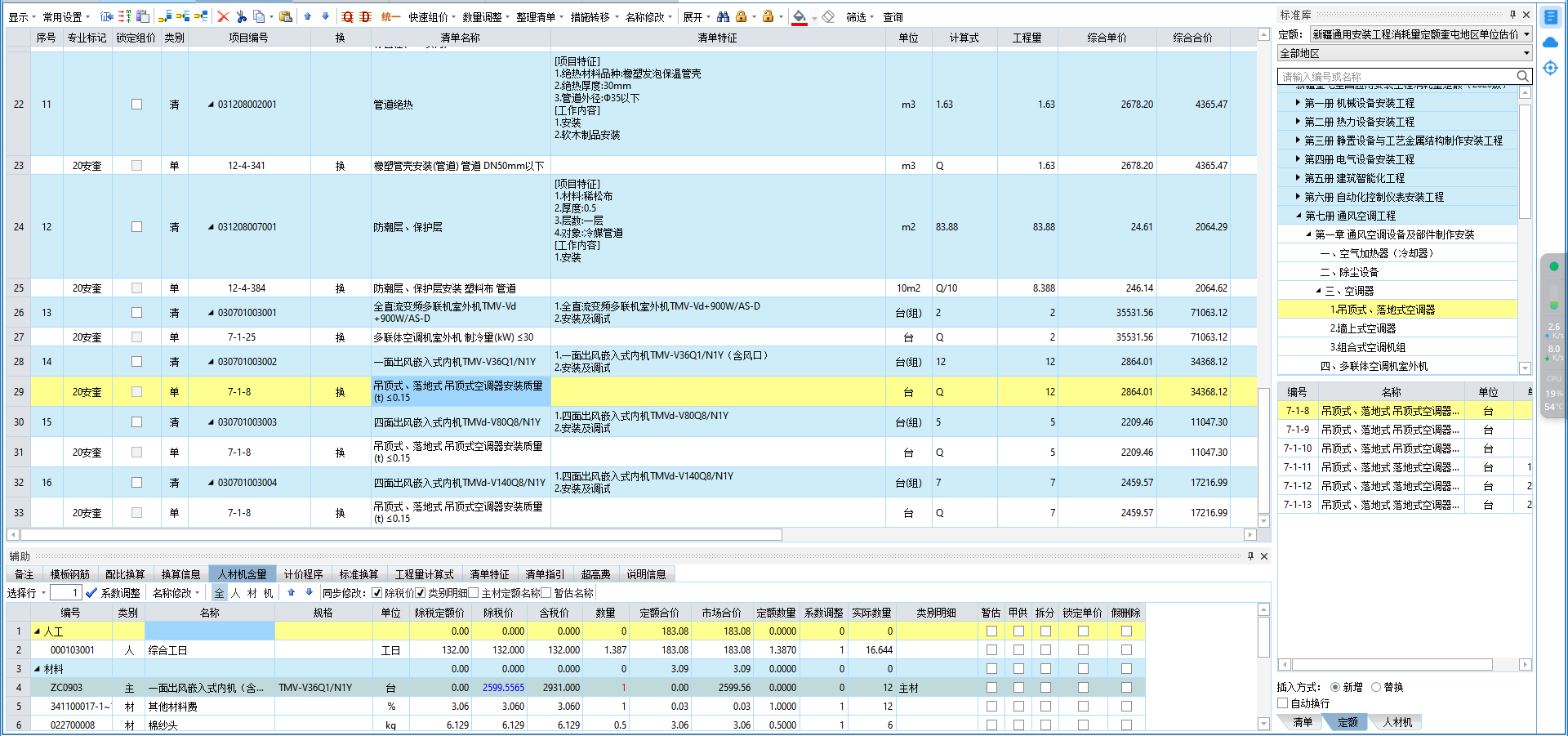Click the blue cloud icon on right sidebar

[1550, 42]
